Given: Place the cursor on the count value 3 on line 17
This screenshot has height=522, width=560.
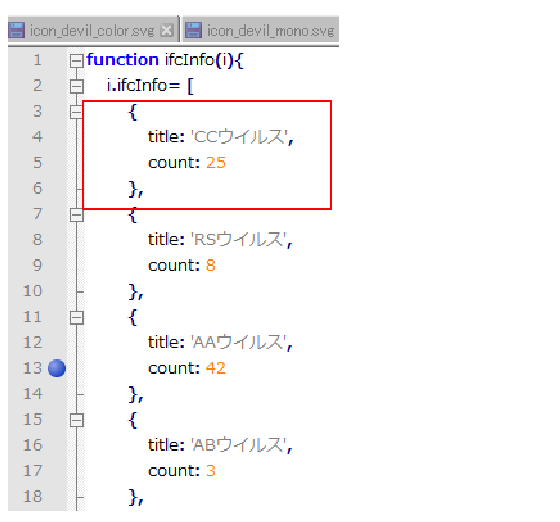Looking at the screenshot, I should [211, 471].
